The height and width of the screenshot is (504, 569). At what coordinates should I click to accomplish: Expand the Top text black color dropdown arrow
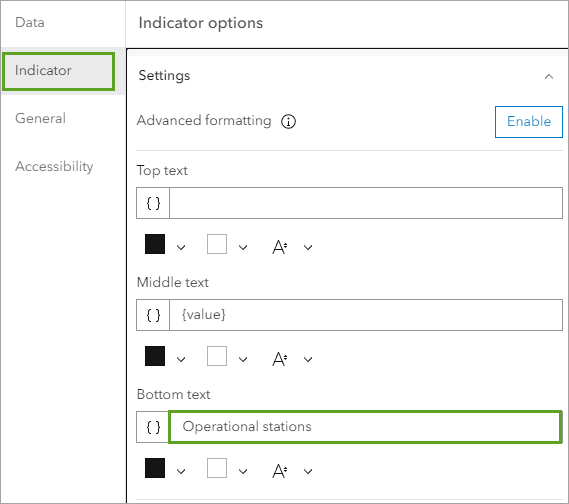[x=181, y=247]
